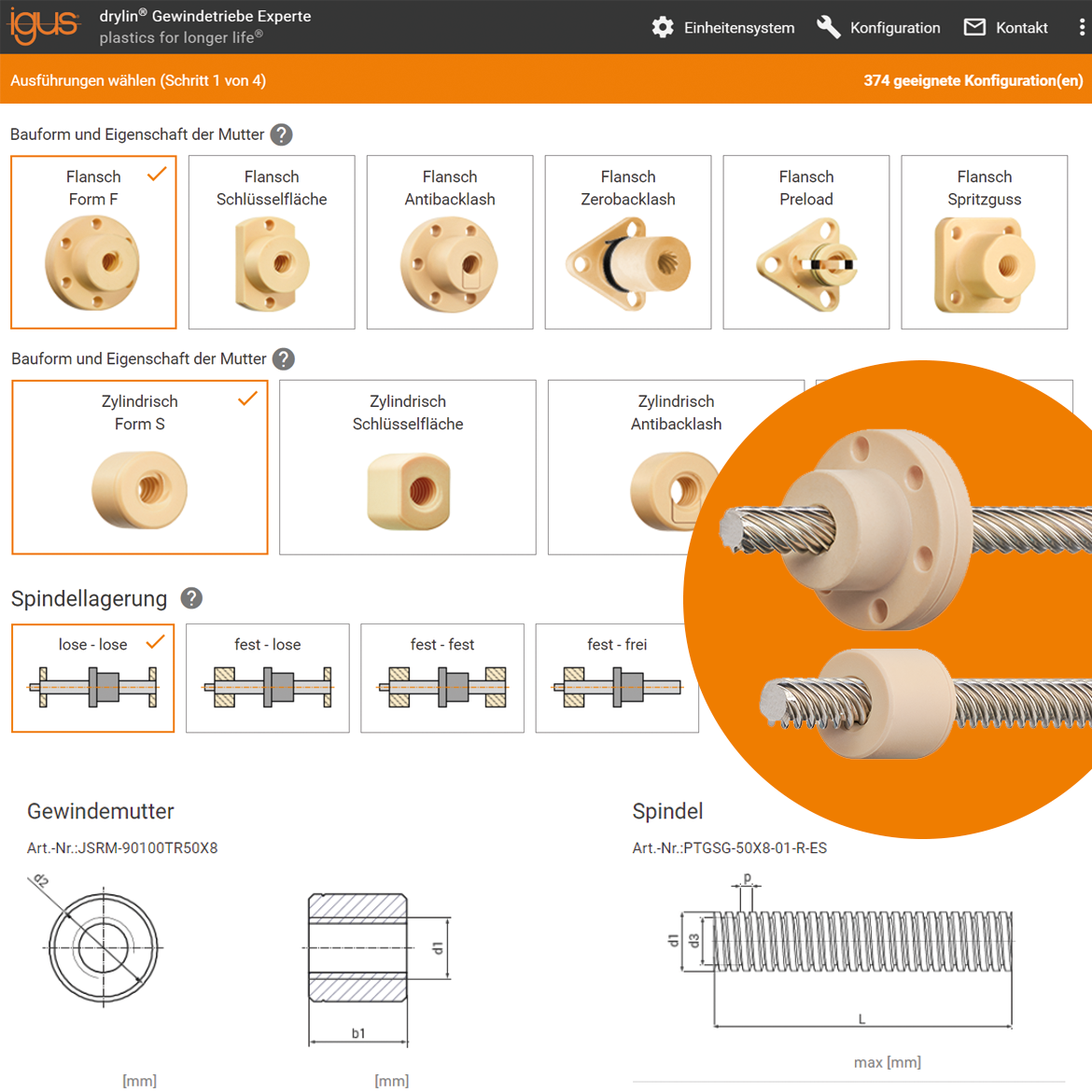Click the igus logo
Viewport: 1092px width, 1092px height.
coord(44,26)
